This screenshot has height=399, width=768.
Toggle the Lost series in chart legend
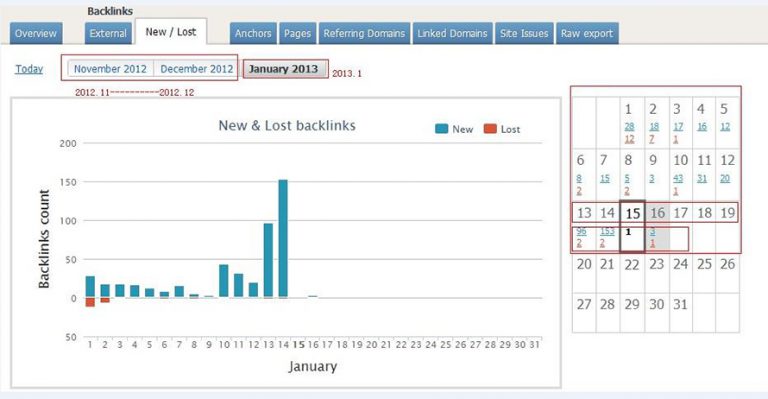pos(502,129)
